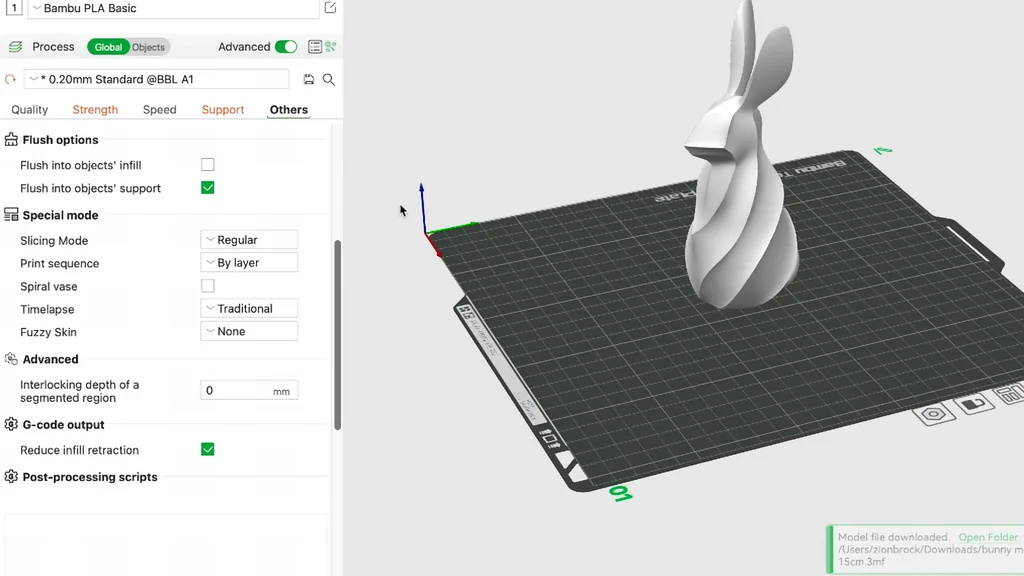This screenshot has width=1024, height=576.
Task: Enable the Spiral vase checkbox
Action: (208, 285)
